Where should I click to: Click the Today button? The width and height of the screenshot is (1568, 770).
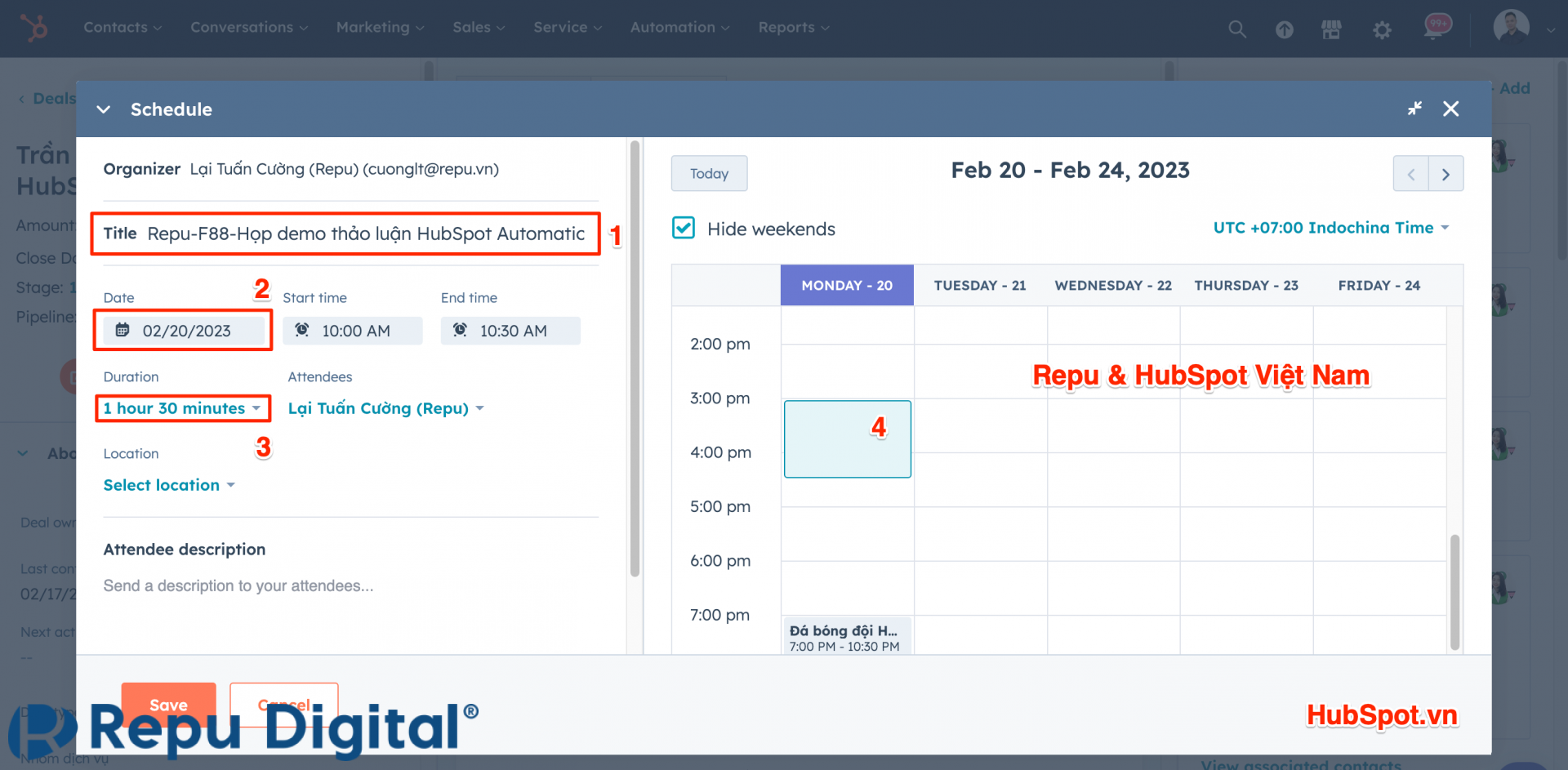tap(709, 174)
